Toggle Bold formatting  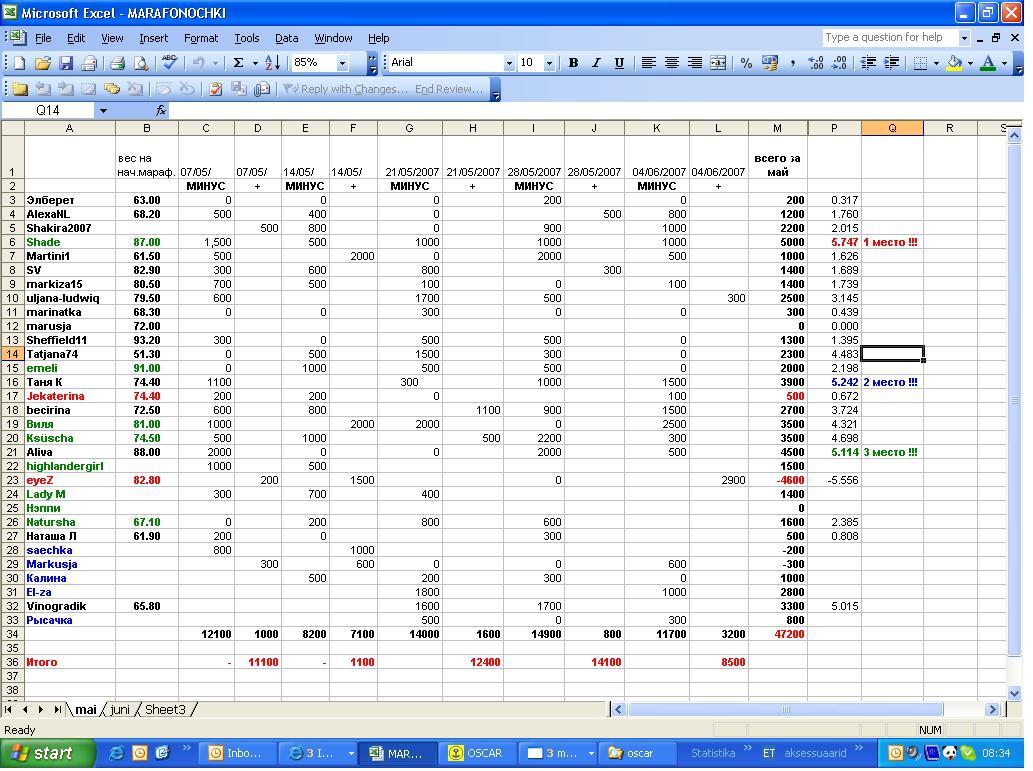point(573,63)
